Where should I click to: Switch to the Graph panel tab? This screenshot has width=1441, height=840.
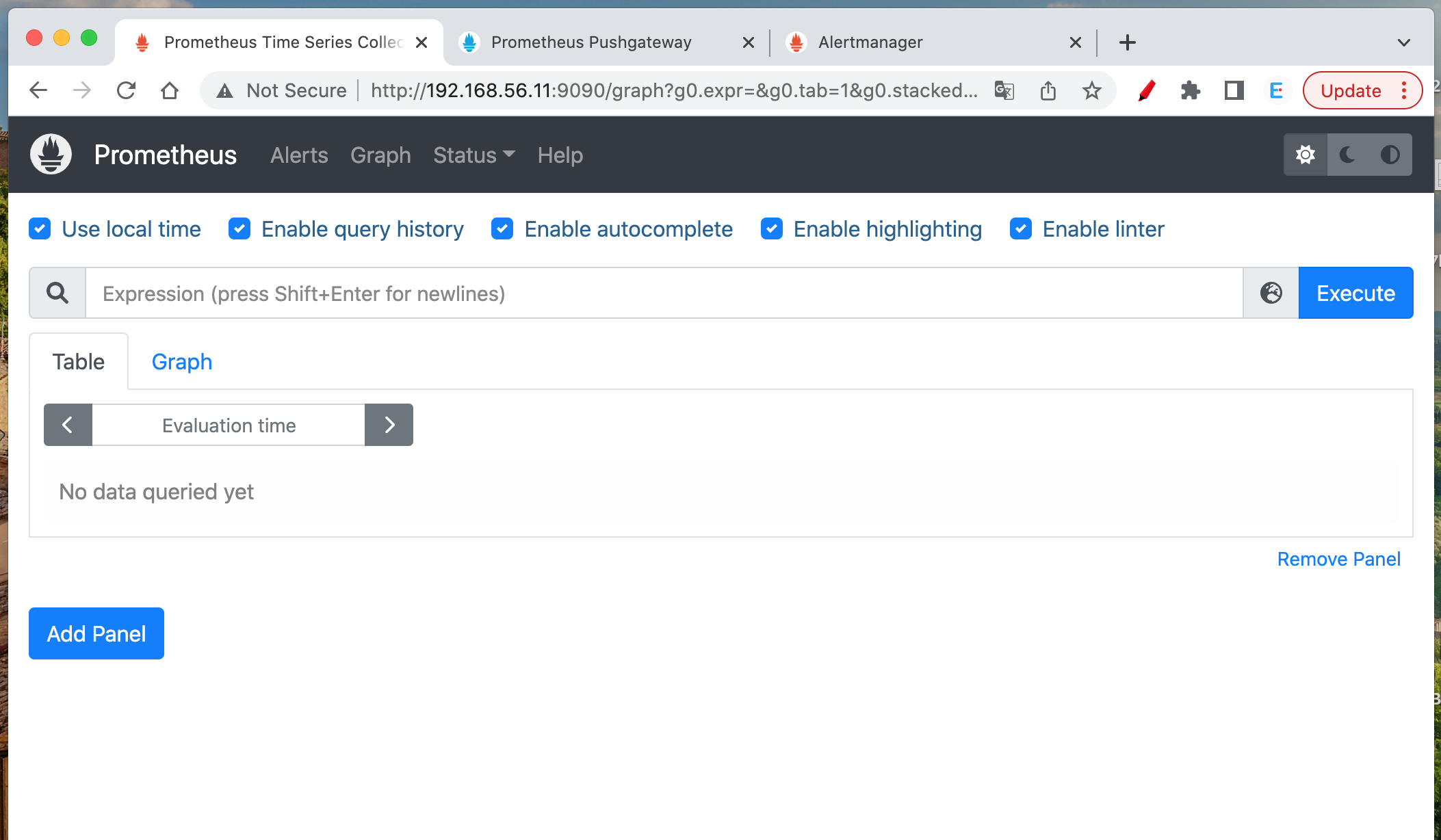182,361
